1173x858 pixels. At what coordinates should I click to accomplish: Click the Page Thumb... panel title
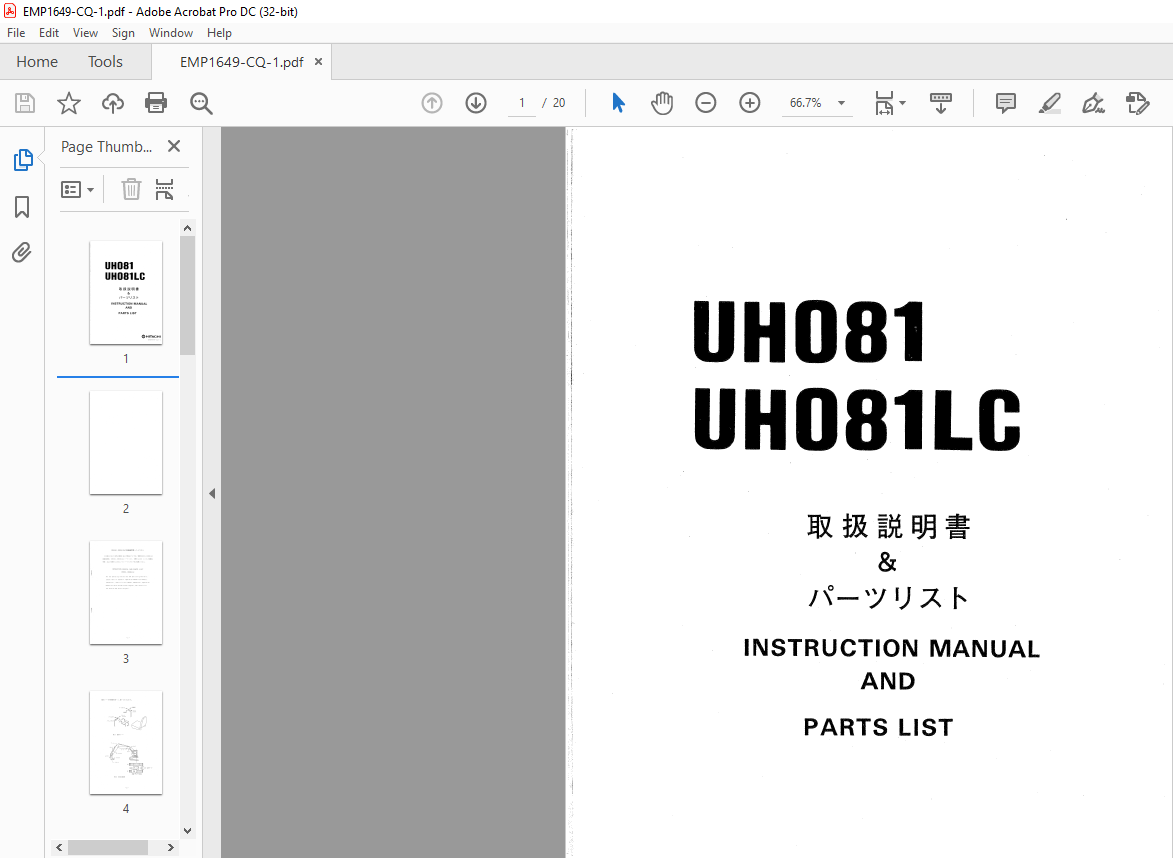point(106,147)
